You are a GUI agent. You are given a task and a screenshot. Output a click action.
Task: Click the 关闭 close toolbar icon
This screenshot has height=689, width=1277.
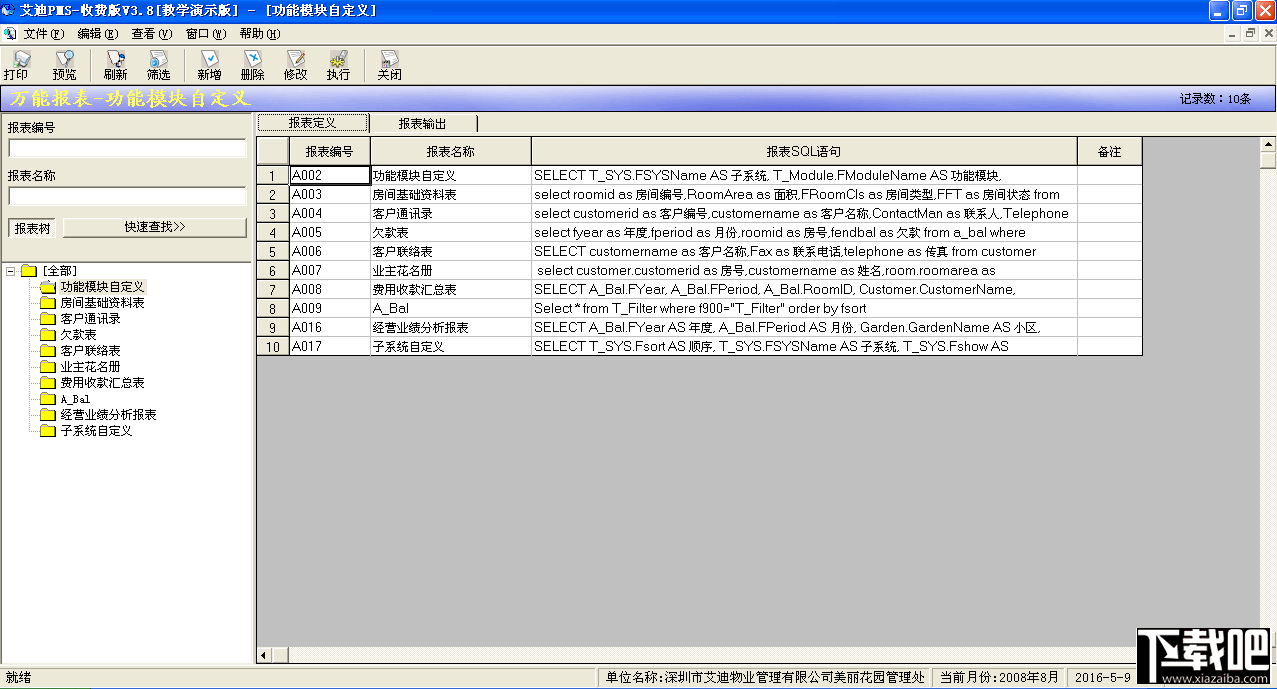point(389,66)
